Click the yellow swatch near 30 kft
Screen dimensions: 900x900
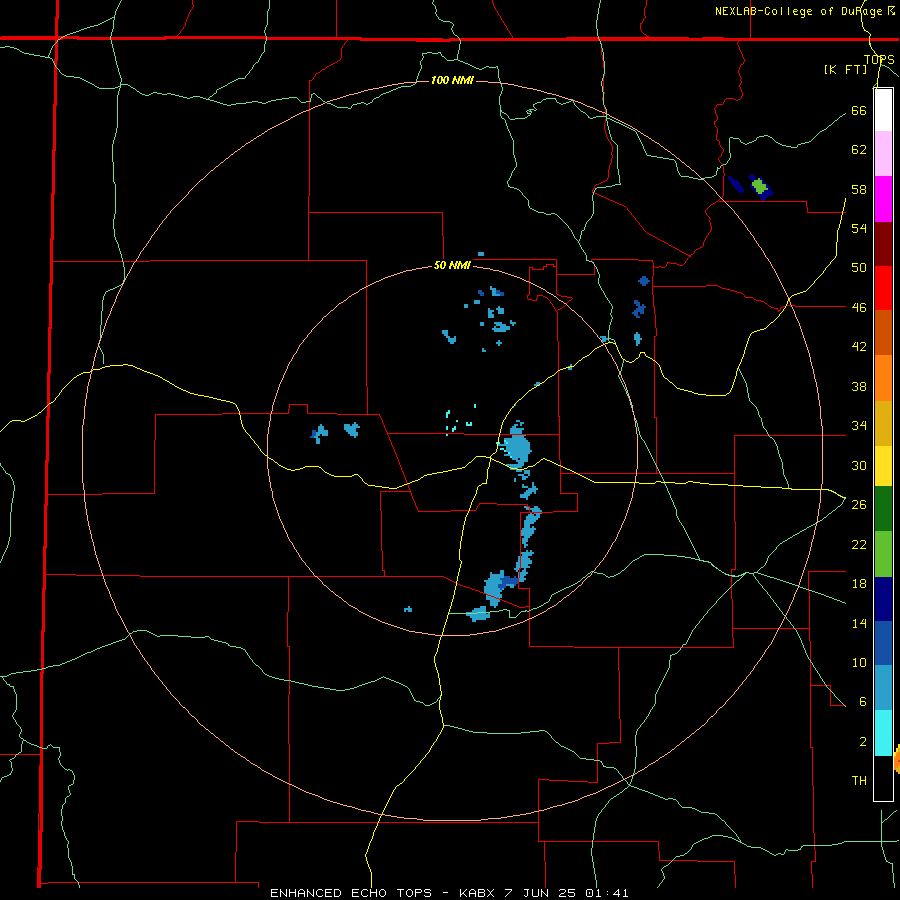[x=883, y=465]
